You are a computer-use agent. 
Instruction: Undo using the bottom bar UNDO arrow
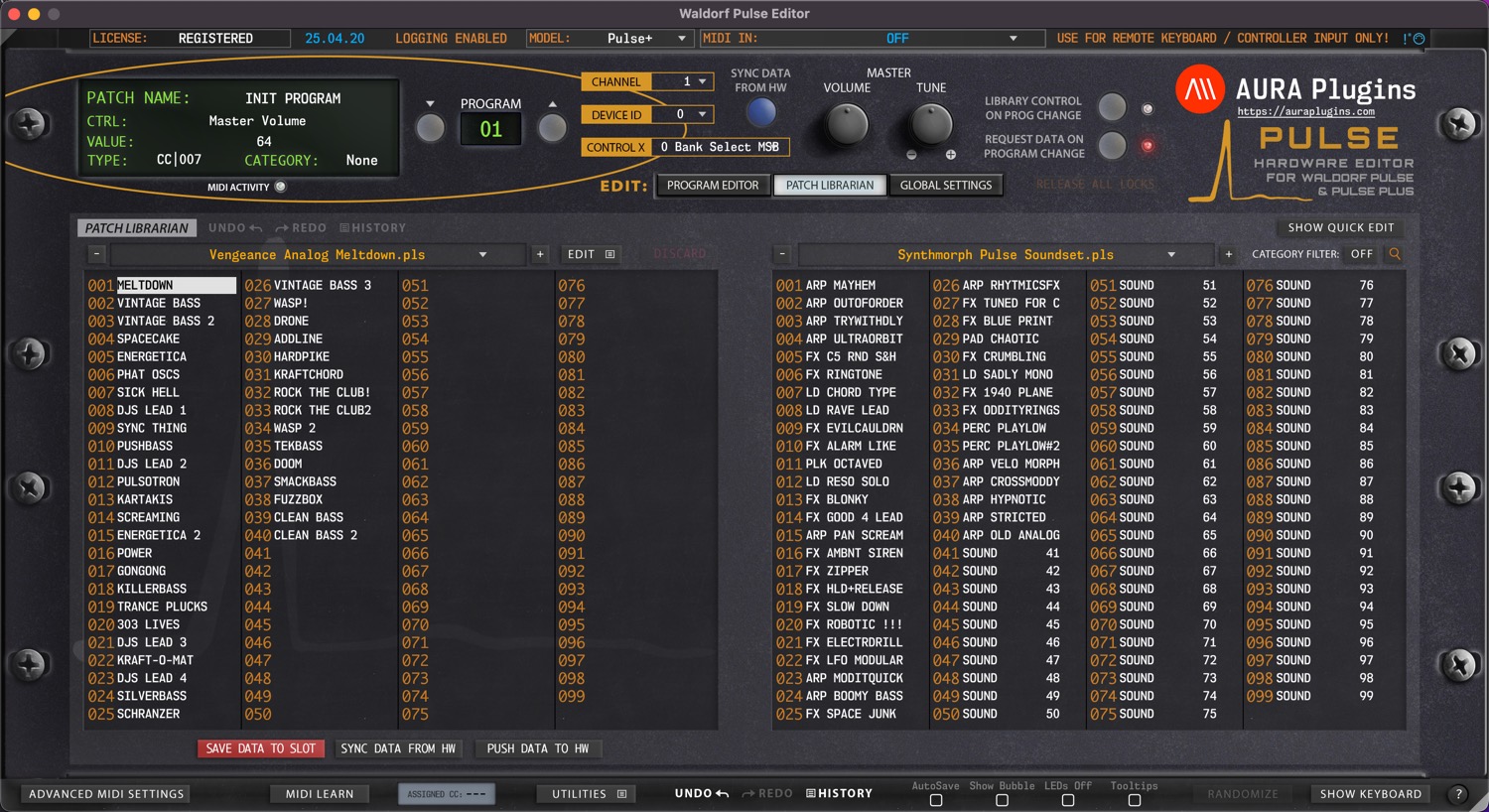702,794
